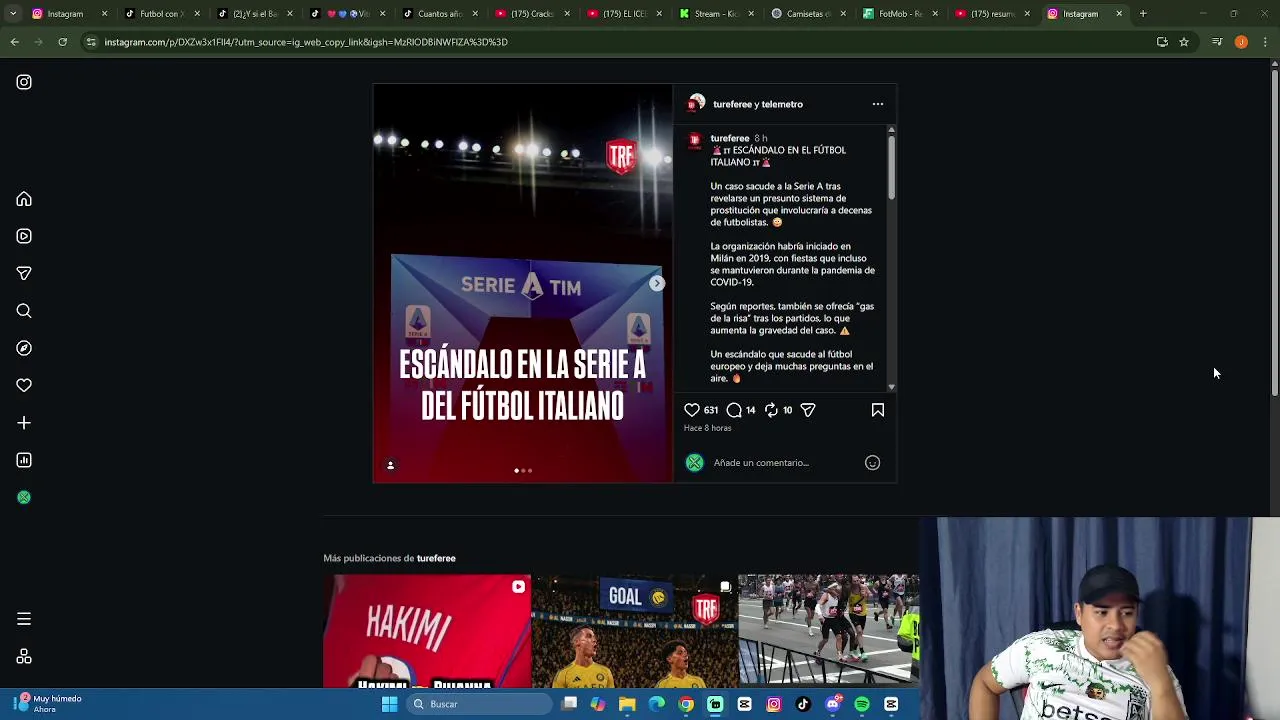Click Añade un comentario input field
The width and height of the screenshot is (1280, 720).
click(785, 462)
